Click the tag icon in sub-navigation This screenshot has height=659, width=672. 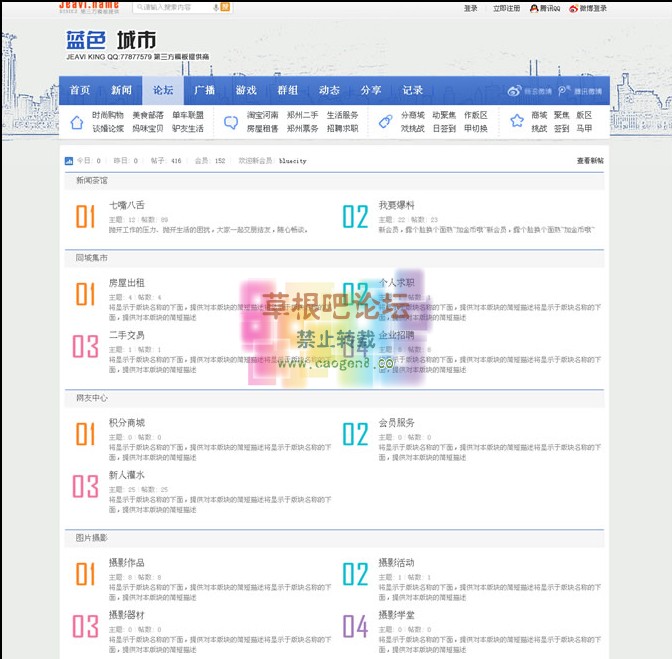pos(385,122)
